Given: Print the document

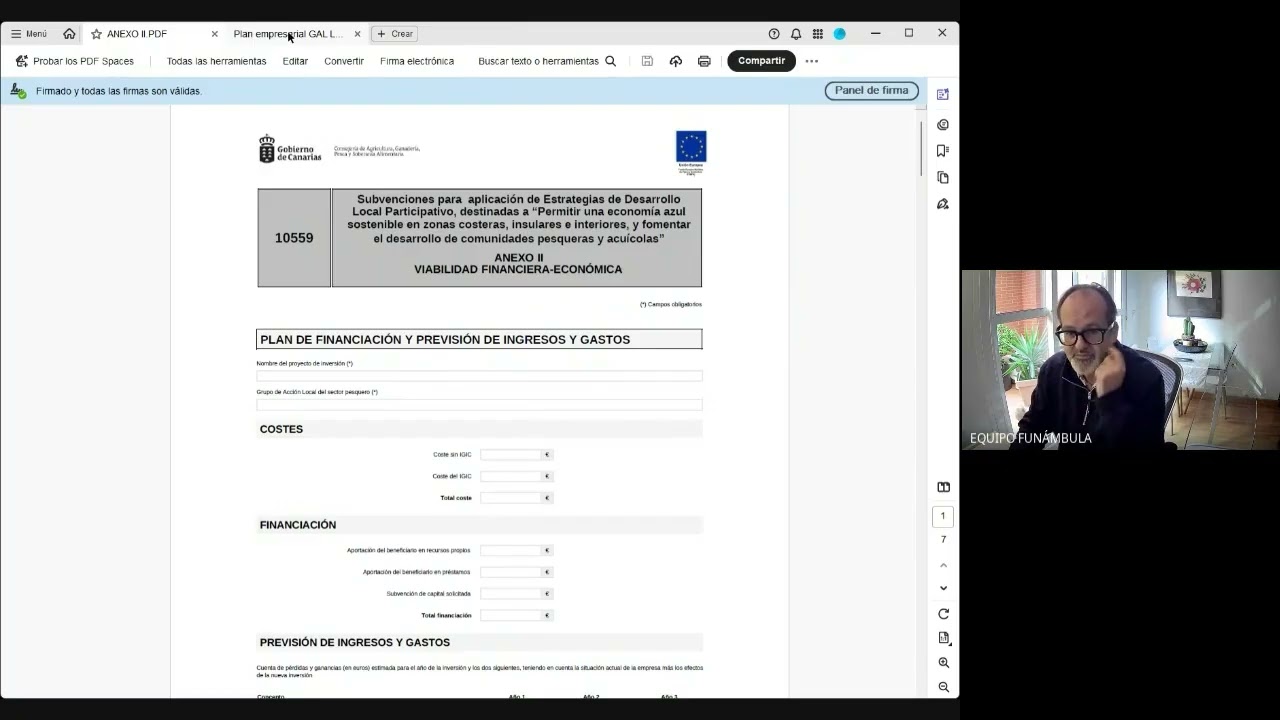Looking at the screenshot, I should 704,61.
